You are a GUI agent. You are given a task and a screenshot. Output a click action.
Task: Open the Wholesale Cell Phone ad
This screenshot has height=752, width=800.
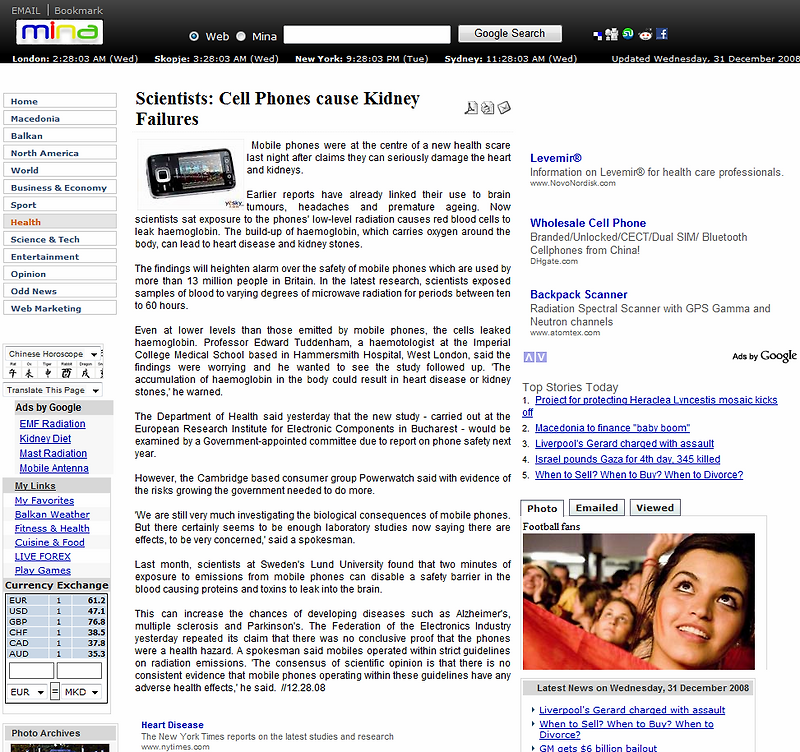coord(588,223)
